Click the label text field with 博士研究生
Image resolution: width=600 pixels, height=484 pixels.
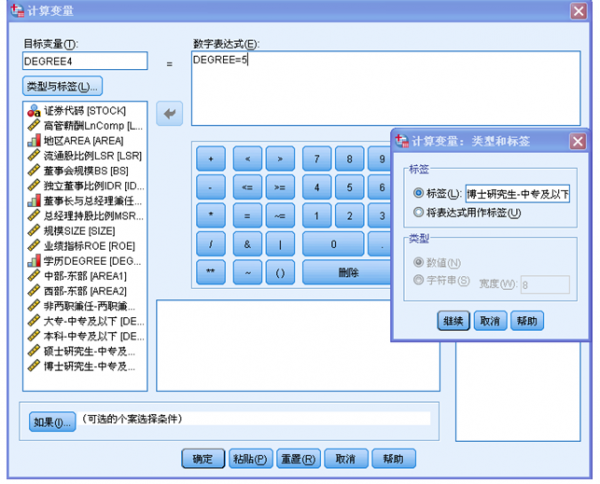(518, 194)
